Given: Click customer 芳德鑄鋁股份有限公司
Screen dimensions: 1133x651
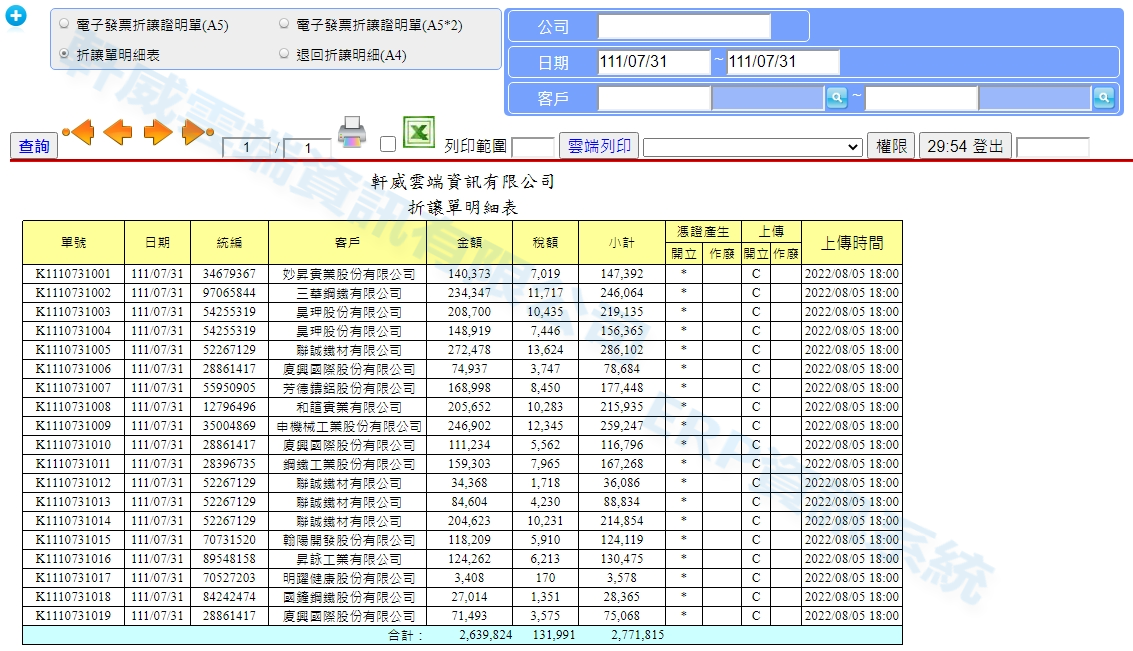Looking at the screenshot, I should point(348,388).
